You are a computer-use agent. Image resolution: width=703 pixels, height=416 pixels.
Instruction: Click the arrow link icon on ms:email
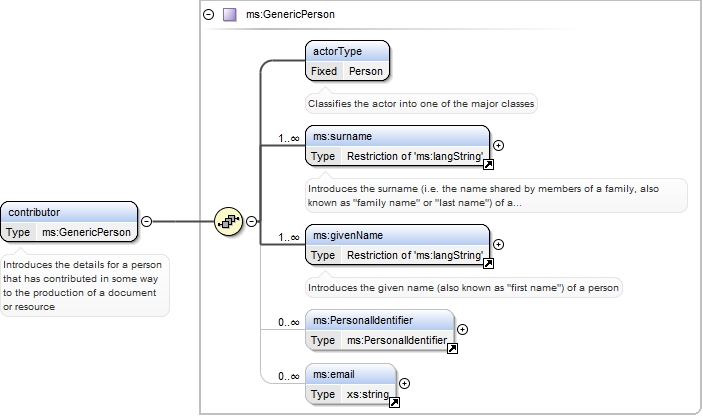tap(394, 403)
